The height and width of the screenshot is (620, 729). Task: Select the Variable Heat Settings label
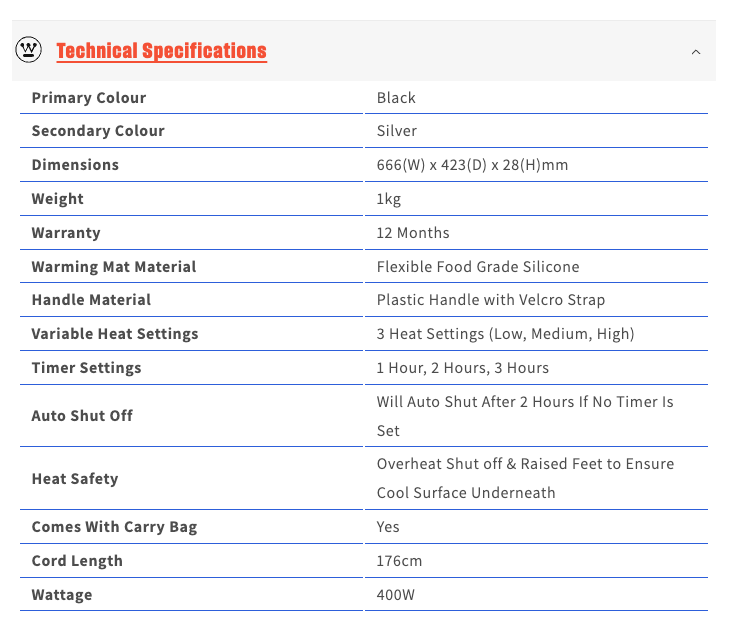[x=115, y=334]
